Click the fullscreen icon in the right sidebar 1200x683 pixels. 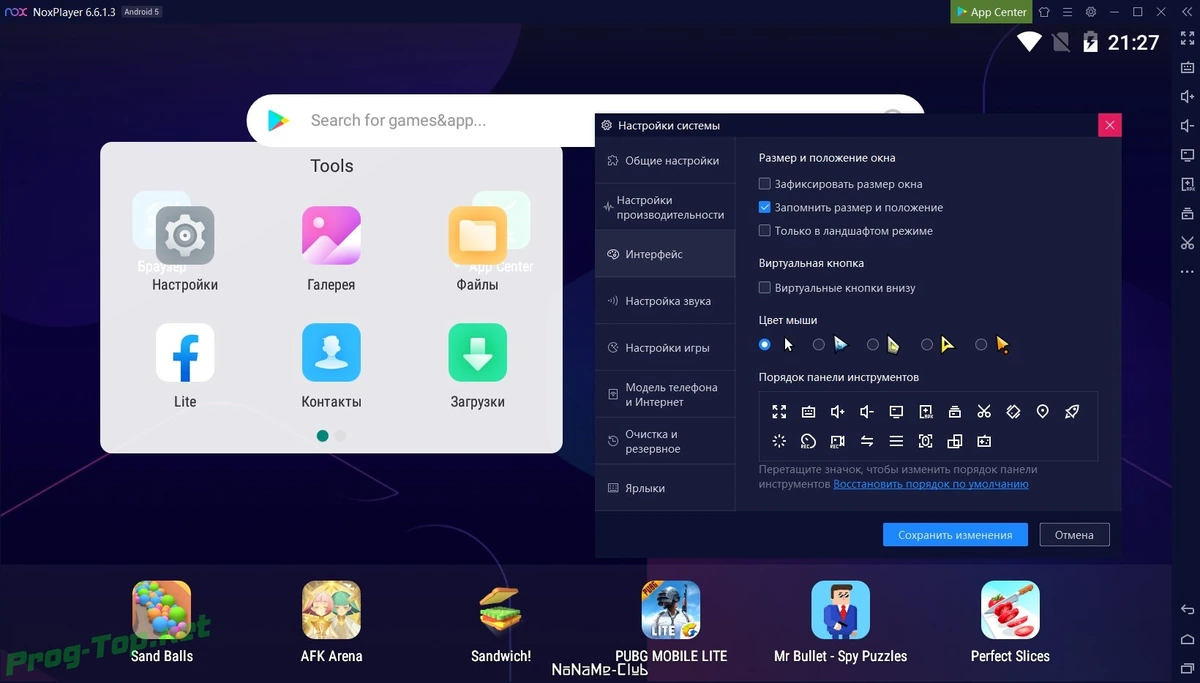[x=1187, y=39]
